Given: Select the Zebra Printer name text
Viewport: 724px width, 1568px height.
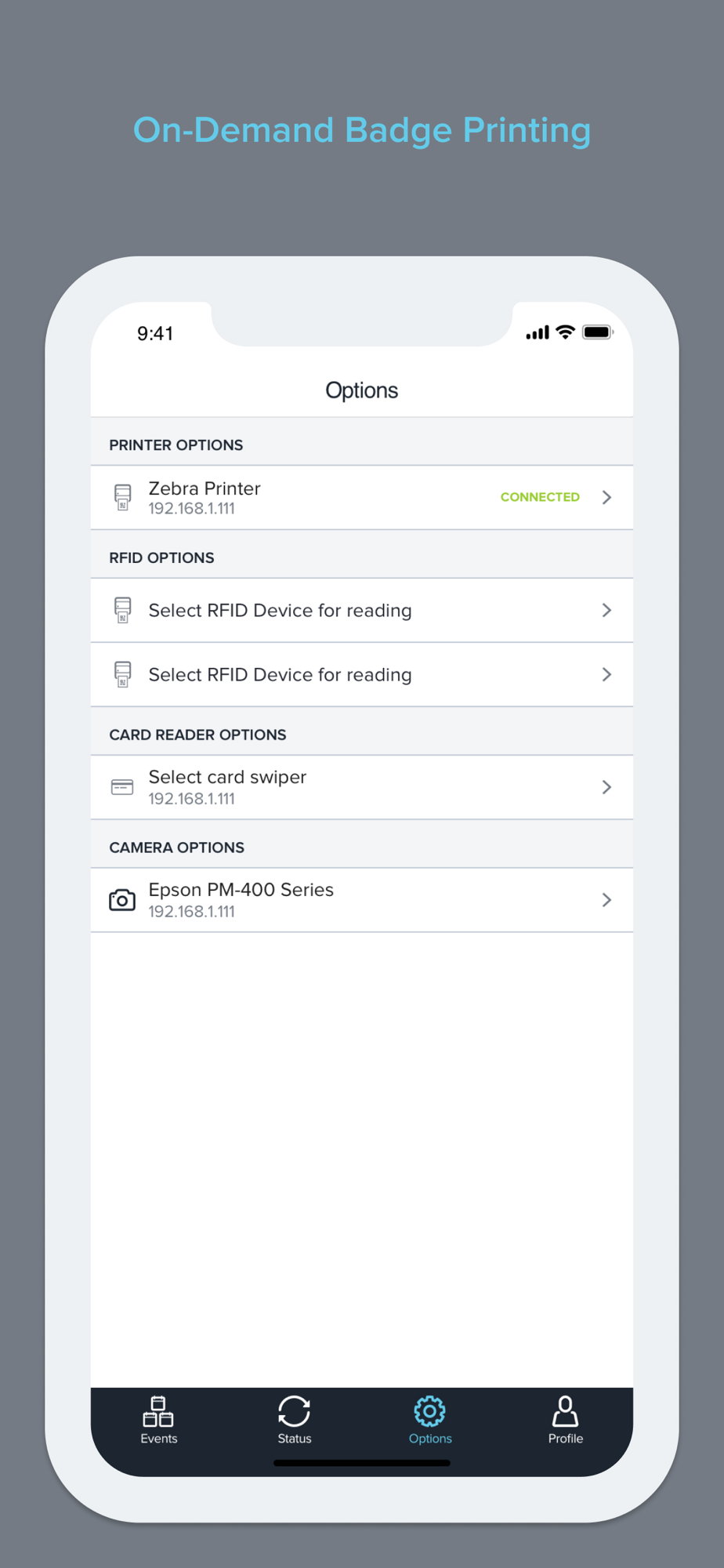Looking at the screenshot, I should click(x=205, y=488).
